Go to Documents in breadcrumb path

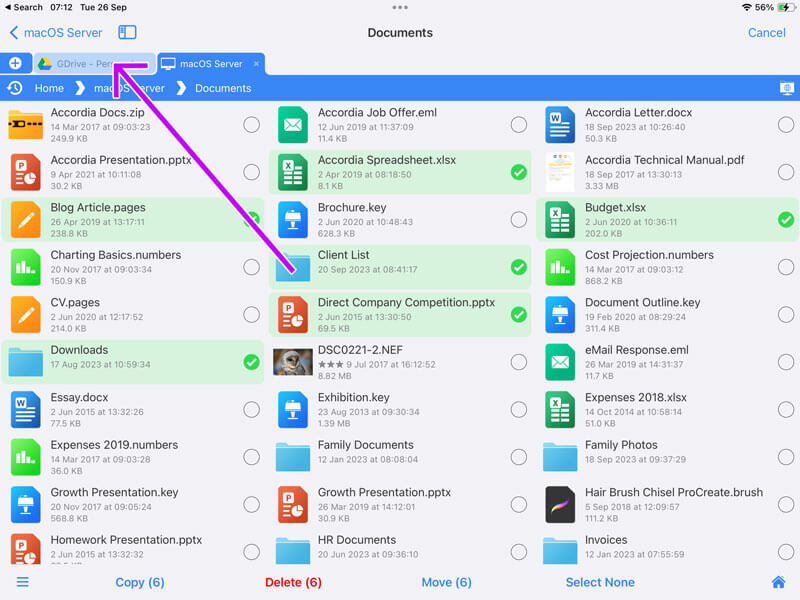pos(223,88)
